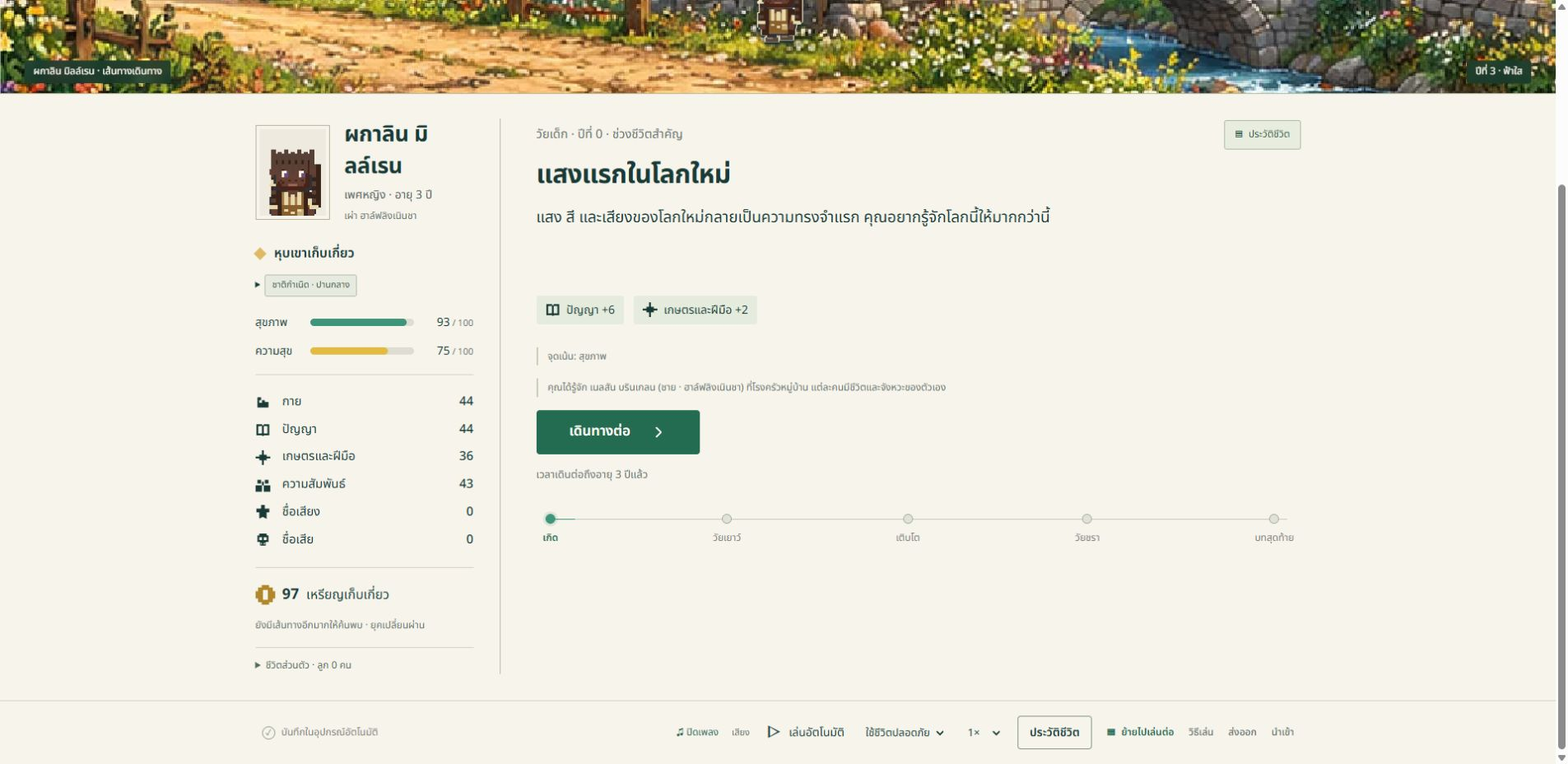Click the list icon inside top ประวัติชีวิต button
The image size is (1568, 764).
click(1239, 134)
